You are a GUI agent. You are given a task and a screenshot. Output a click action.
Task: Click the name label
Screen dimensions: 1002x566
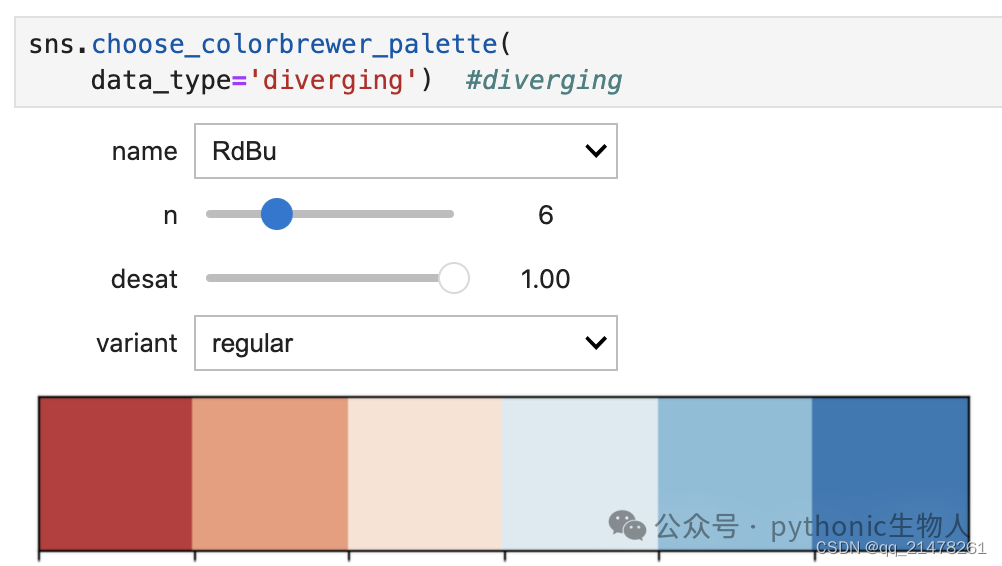(144, 152)
